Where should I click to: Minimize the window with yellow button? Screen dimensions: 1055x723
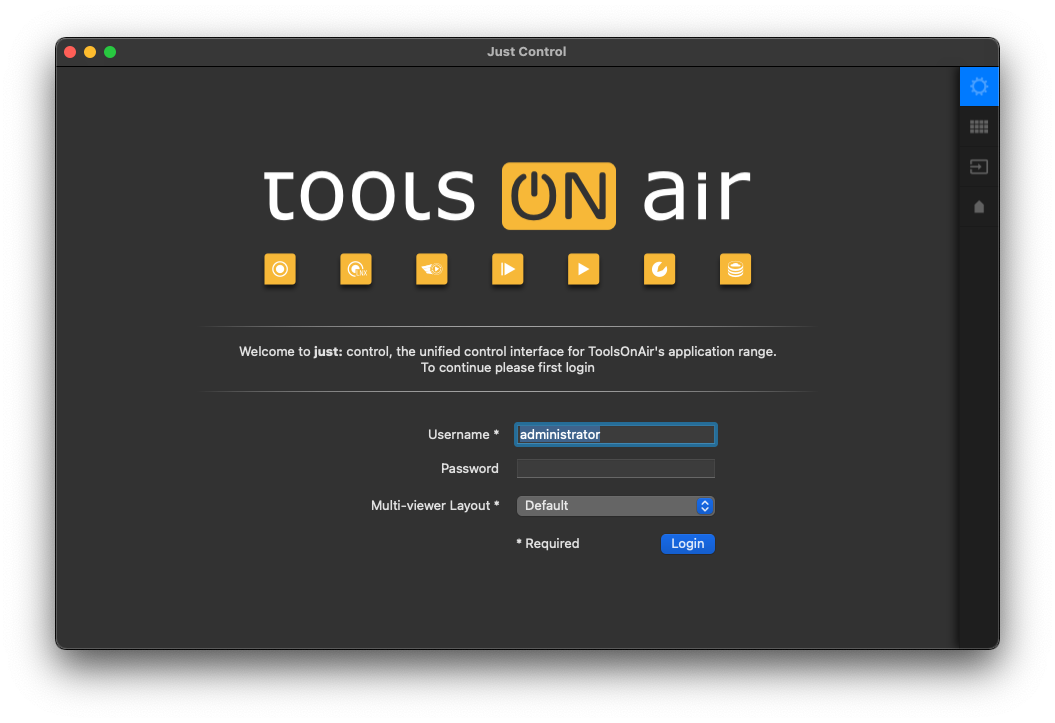[90, 52]
